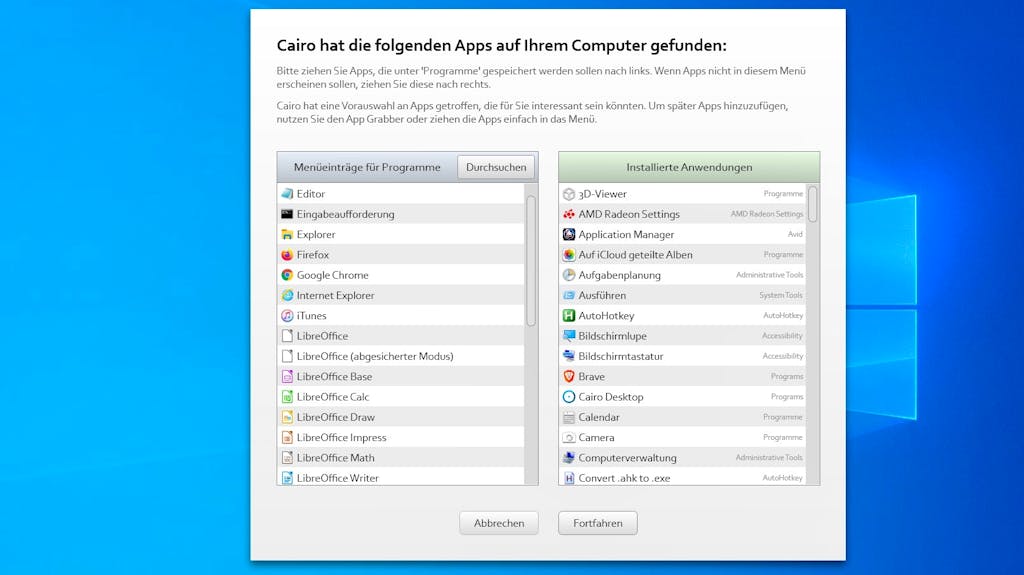The height and width of the screenshot is (575, 1024).
Task: Click the Calendar icon
Action: pyautogui.click(x=569, y=417)
